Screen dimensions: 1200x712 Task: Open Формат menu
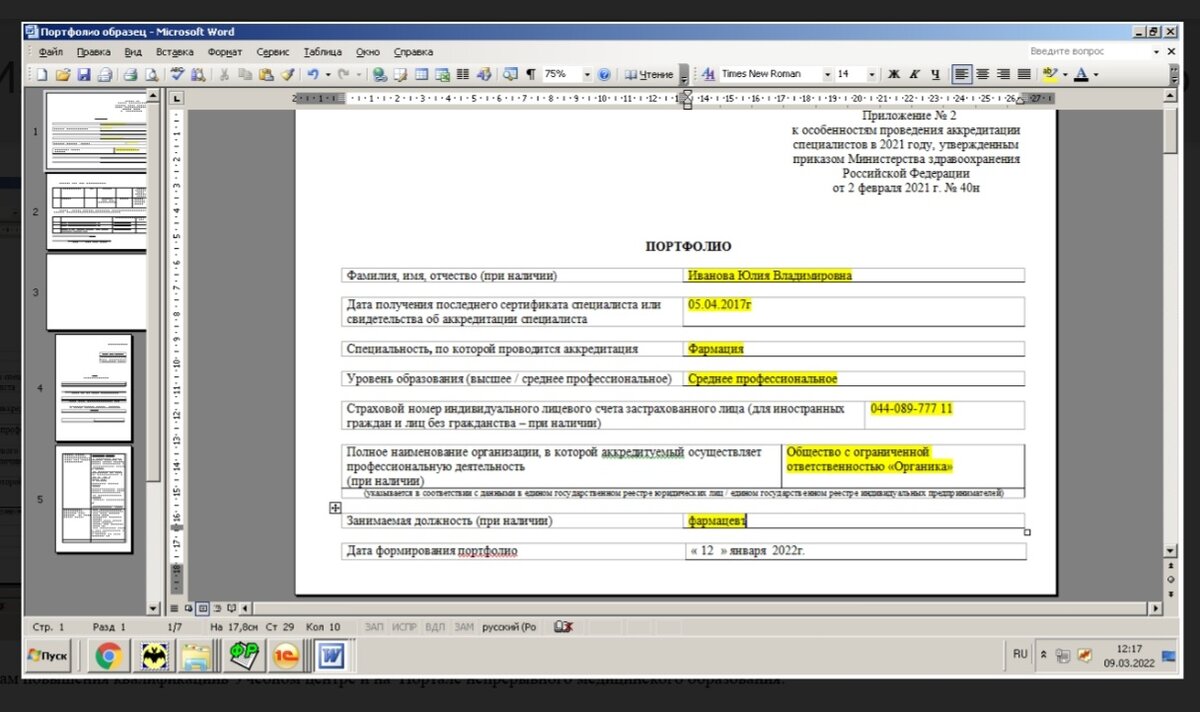[x=225, y=51]
